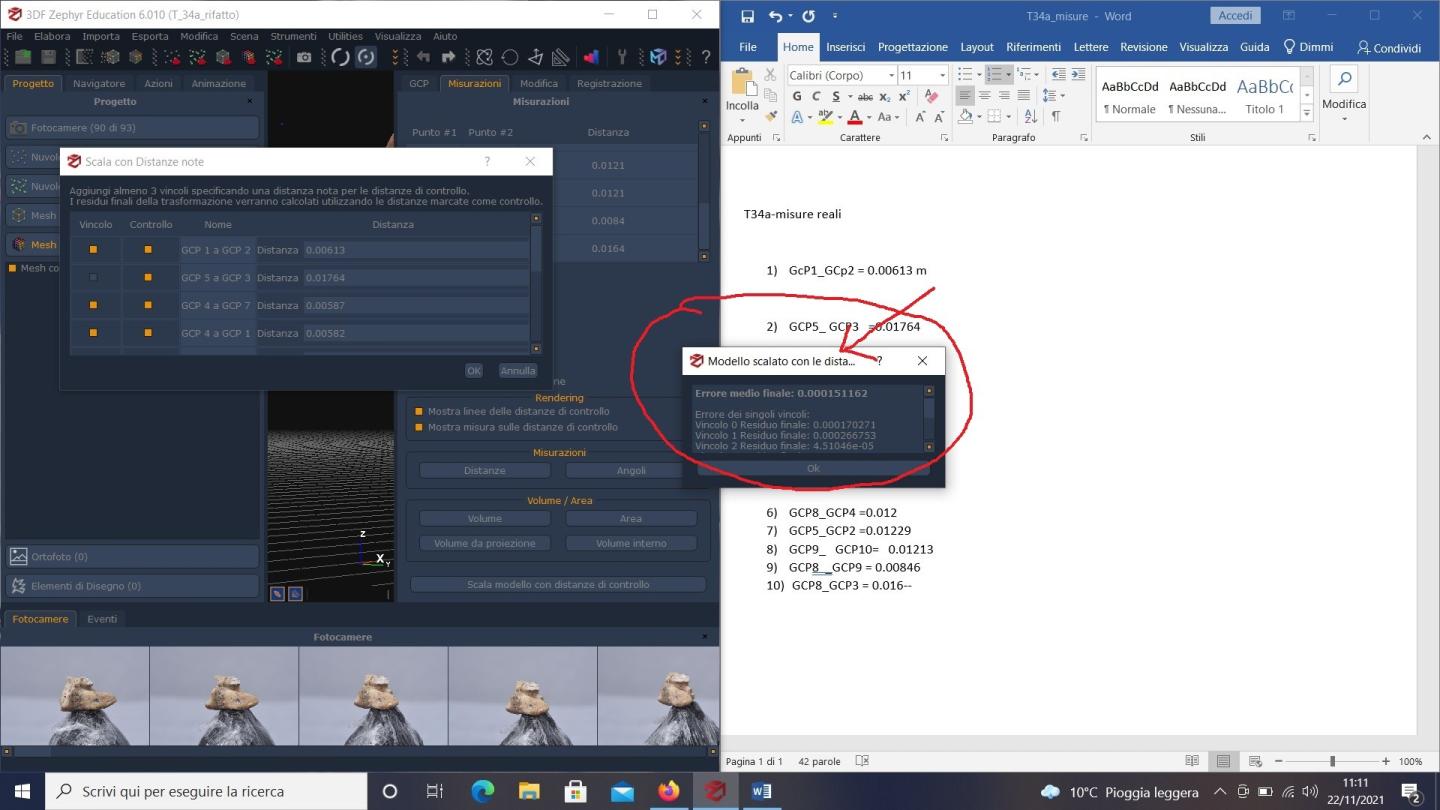Click the undo arrow in Zephyr toolbar
This screenshot has width=1440, height=810.
pyautogui.click(x=423, y=58)
